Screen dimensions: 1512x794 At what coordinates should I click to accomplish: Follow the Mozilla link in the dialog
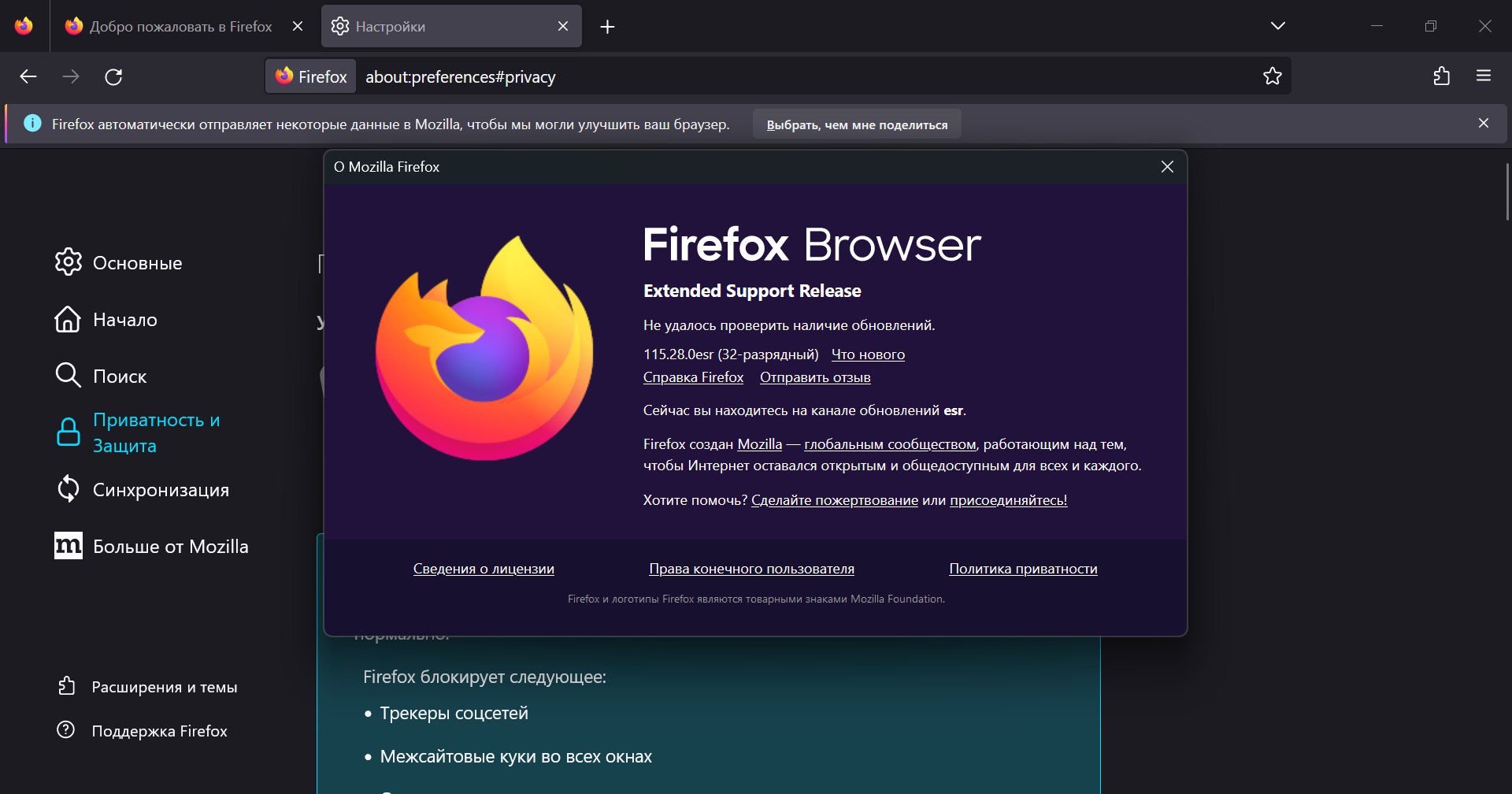[760, 444]
